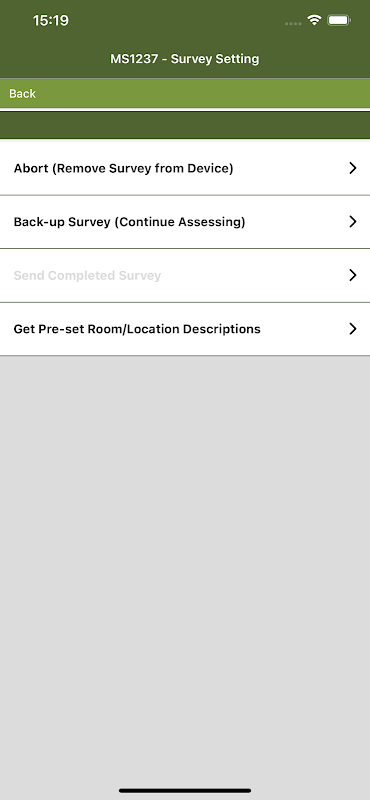The height and width of the screenshot is (800, 370).
Task: Tap the home indicator bar
Action: coord(185,790)
